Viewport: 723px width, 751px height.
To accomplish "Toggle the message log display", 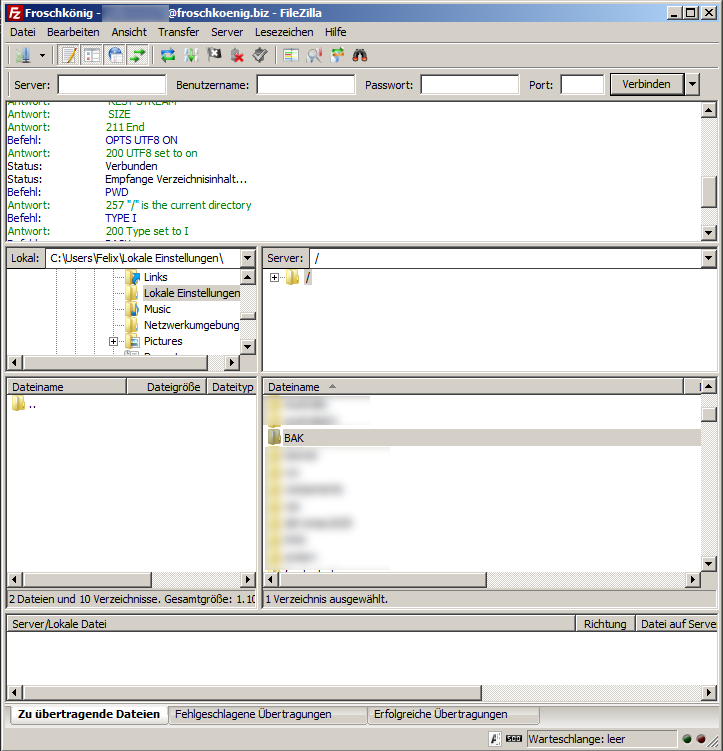I will pos(68,55).
